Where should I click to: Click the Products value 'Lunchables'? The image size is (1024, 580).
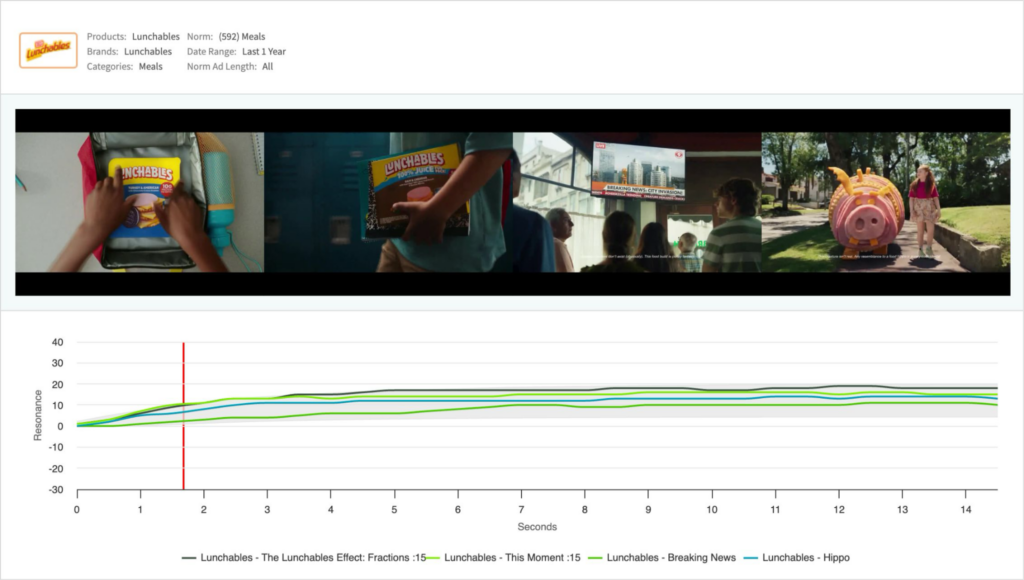point(155,37)
